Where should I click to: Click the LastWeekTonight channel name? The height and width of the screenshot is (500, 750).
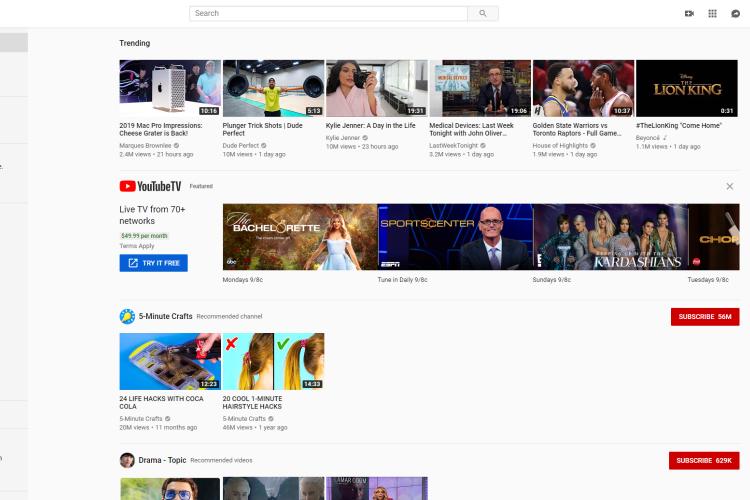tap(453, 145)
